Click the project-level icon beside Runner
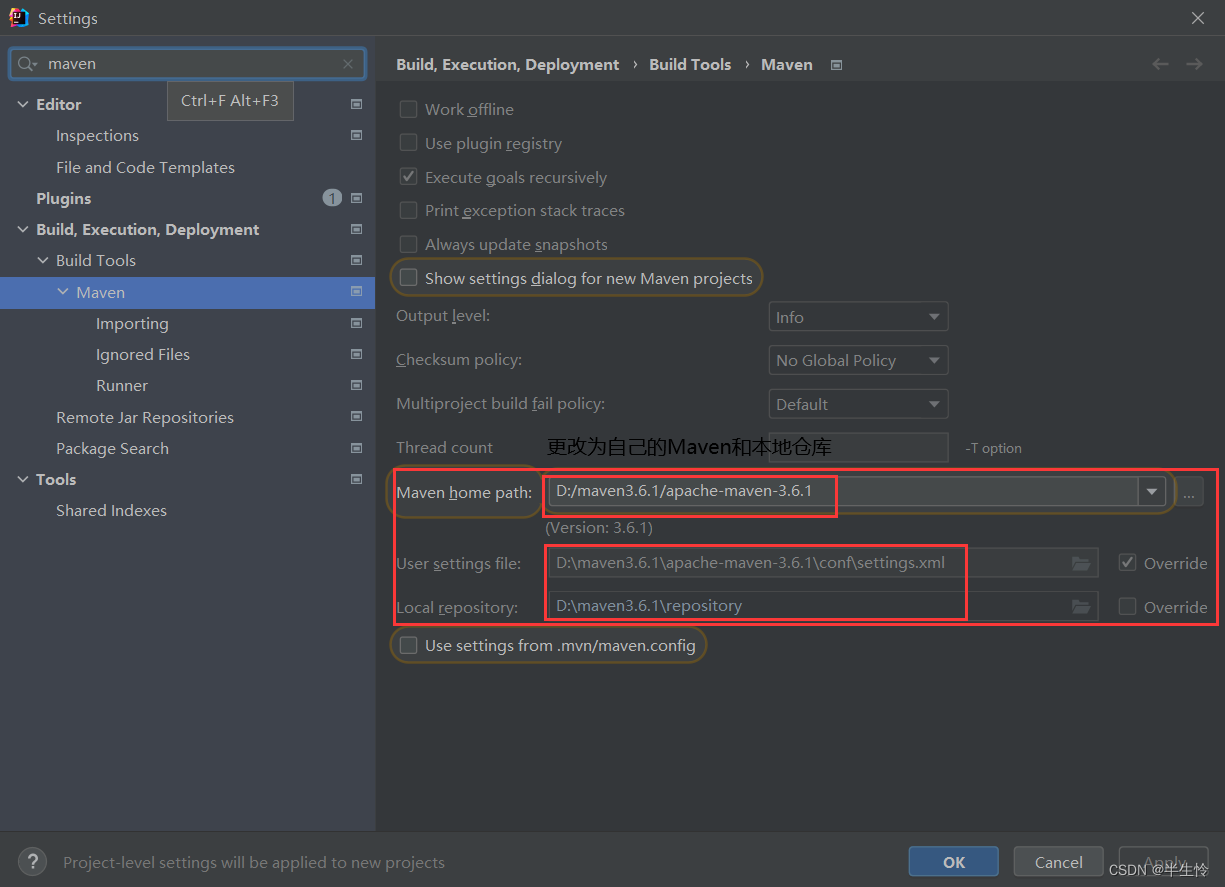 [x=357, y=385]
